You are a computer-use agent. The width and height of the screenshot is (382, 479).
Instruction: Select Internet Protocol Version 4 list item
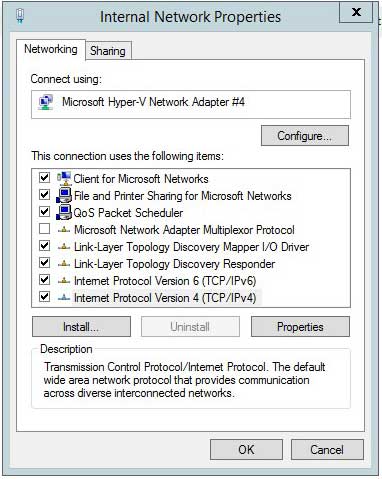coord(165,297)
